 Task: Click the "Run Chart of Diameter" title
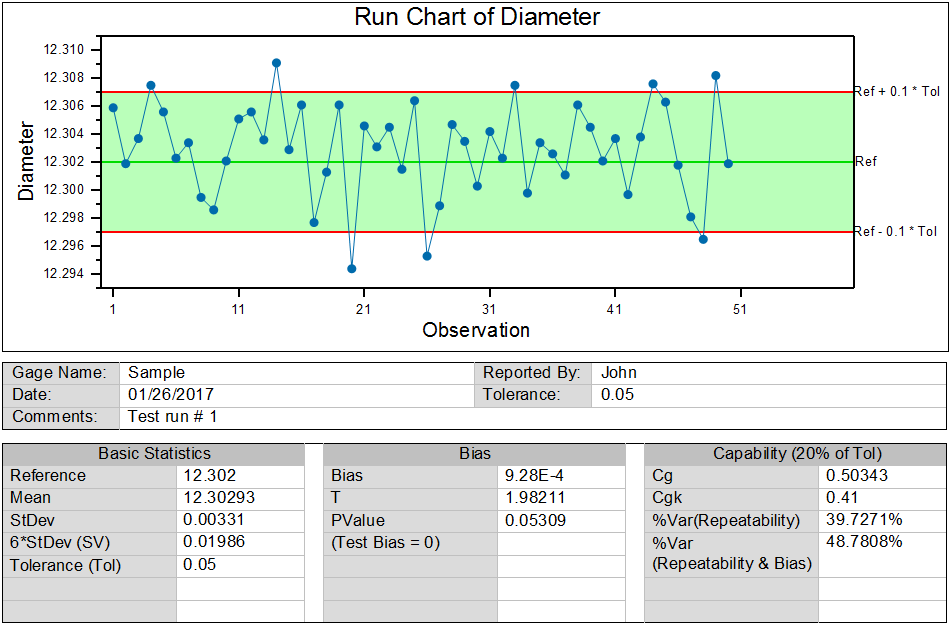tap(477, 17)
